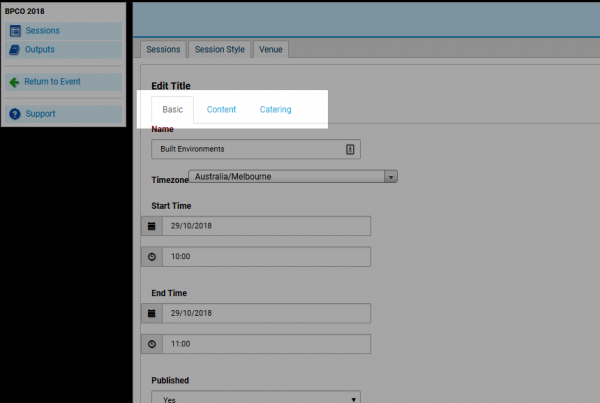
Task: Click the Timezone dropdown arrow button
Action: pos(391,177)
